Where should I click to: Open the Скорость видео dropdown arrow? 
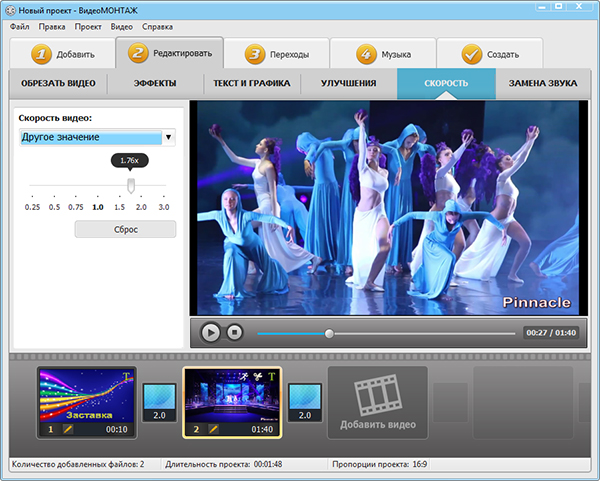point(168,137)
